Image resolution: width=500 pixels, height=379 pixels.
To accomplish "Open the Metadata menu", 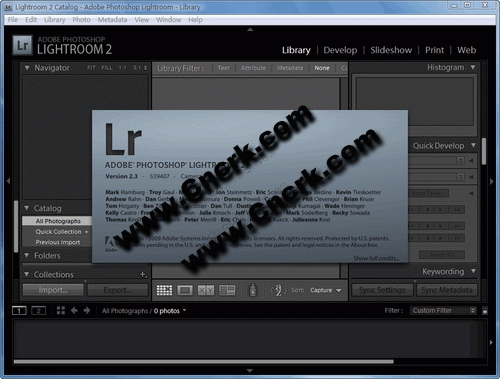I will coord(112,20).
